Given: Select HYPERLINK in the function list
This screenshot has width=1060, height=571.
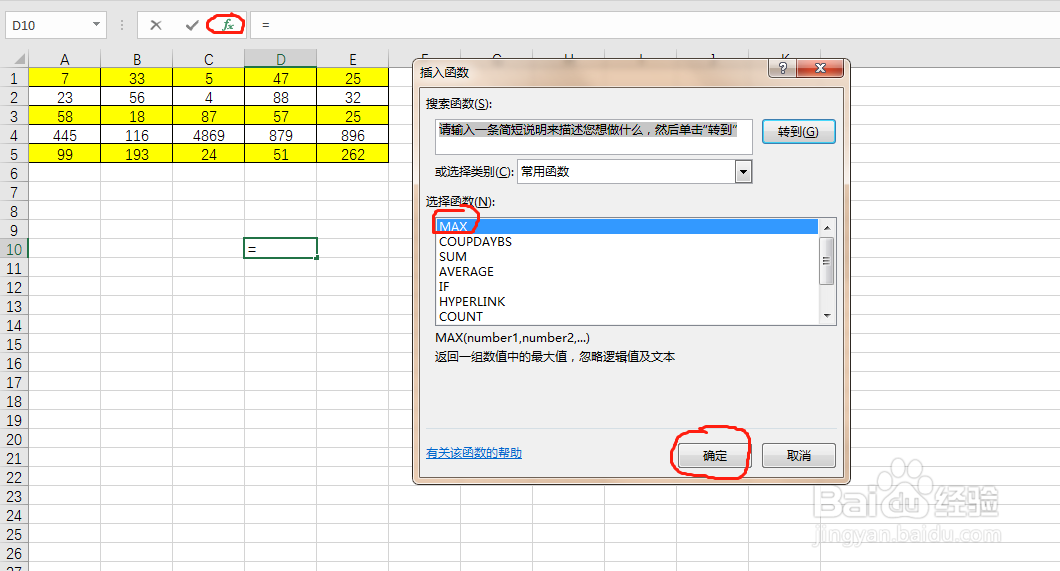Looking at the screenshot, I should (x=627, y=301).
